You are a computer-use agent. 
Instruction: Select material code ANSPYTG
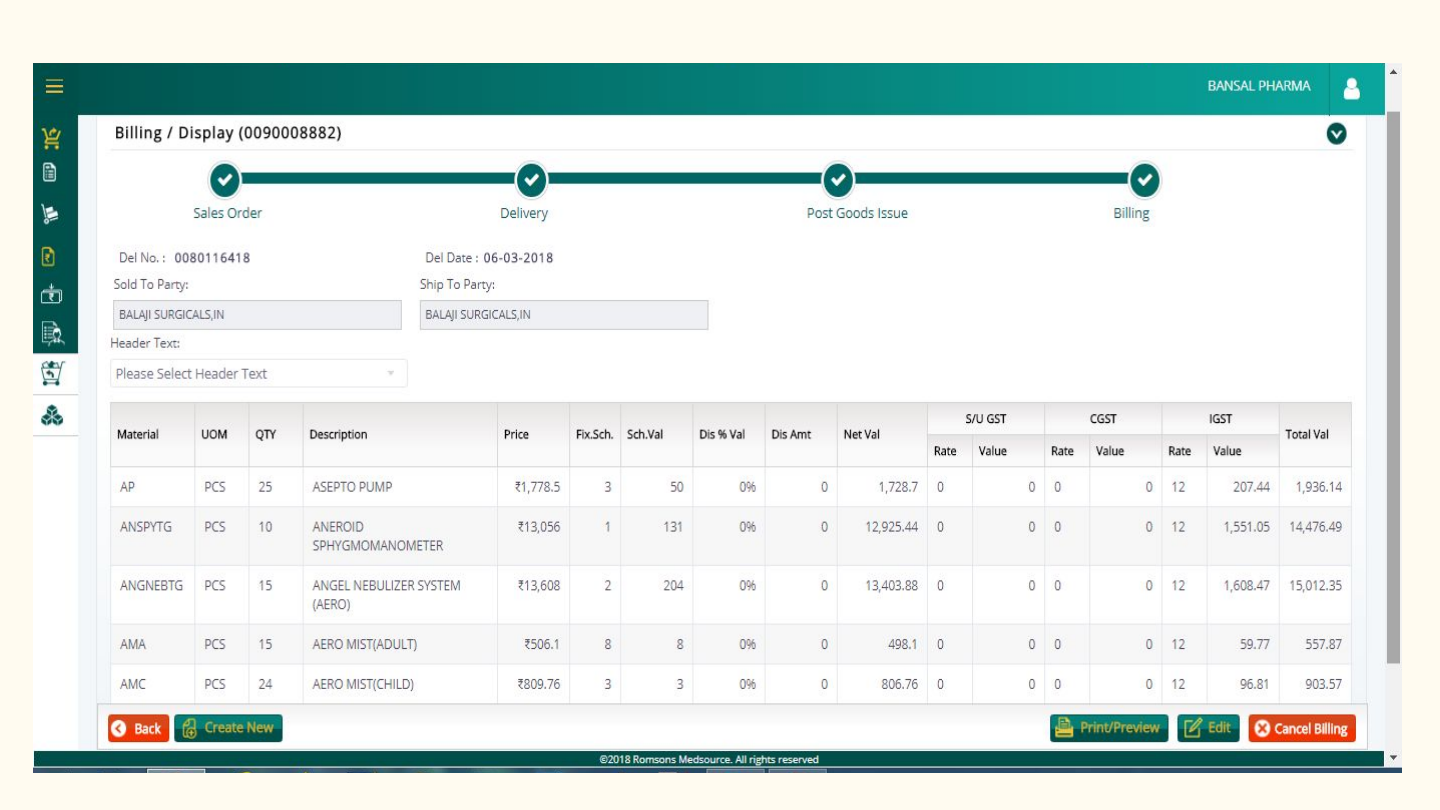point(146,527)
